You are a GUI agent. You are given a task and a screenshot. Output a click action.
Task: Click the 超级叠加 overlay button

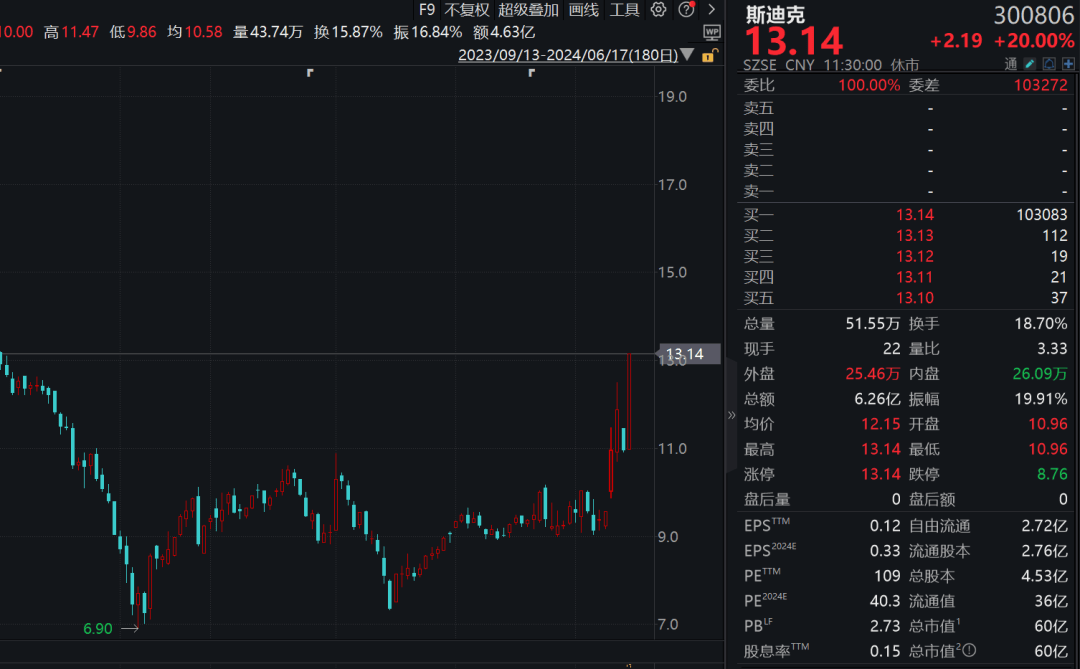click(x=528, y=10)
